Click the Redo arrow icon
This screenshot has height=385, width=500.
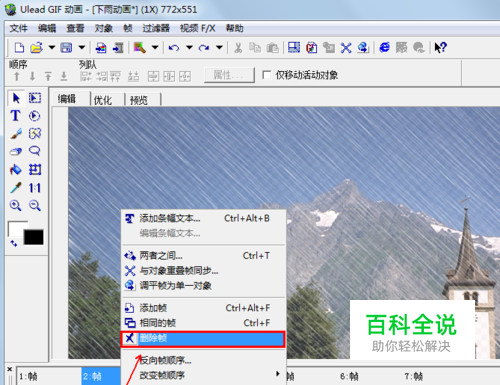204,48
